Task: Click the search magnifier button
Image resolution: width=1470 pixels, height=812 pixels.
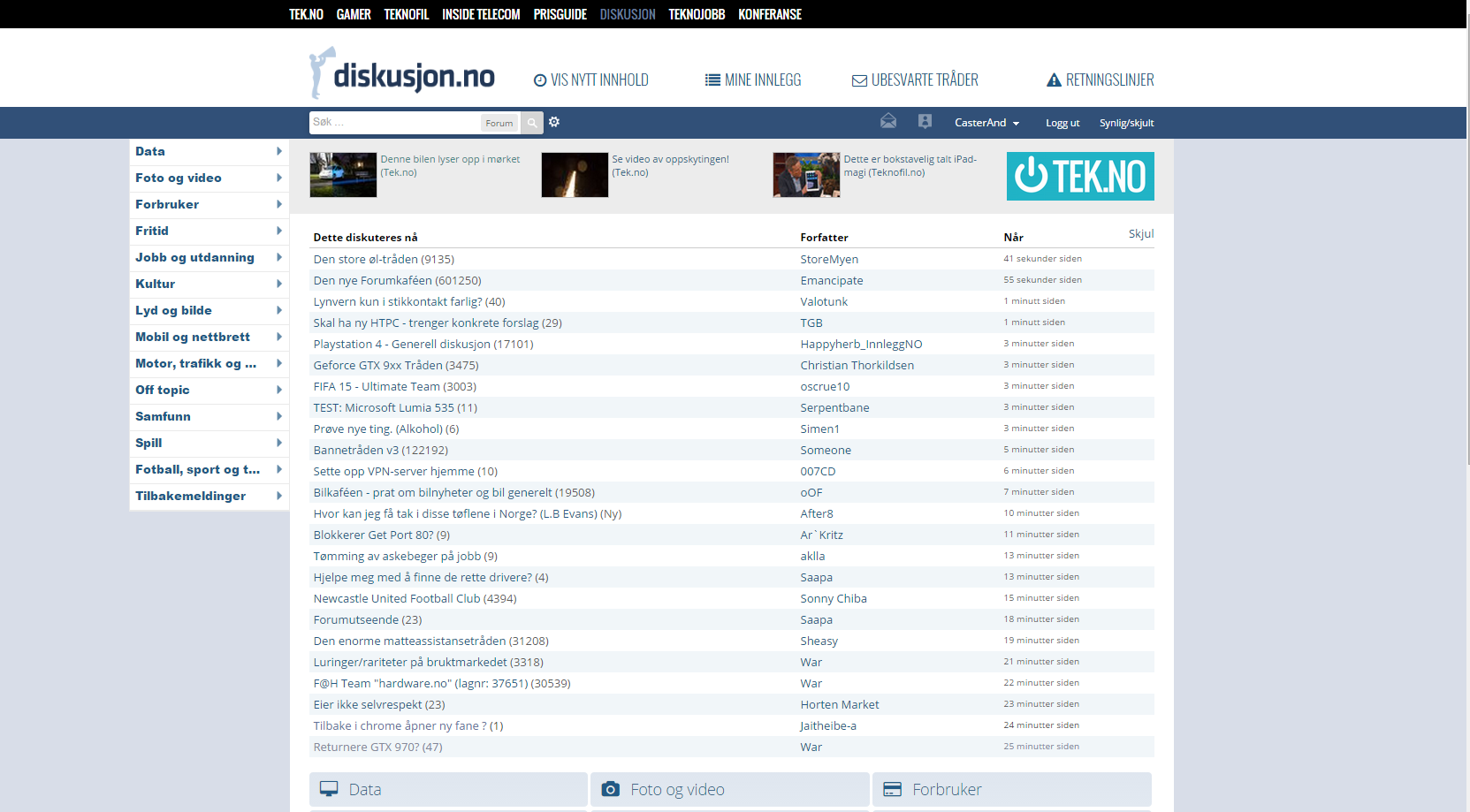Action: pos(532,123)
